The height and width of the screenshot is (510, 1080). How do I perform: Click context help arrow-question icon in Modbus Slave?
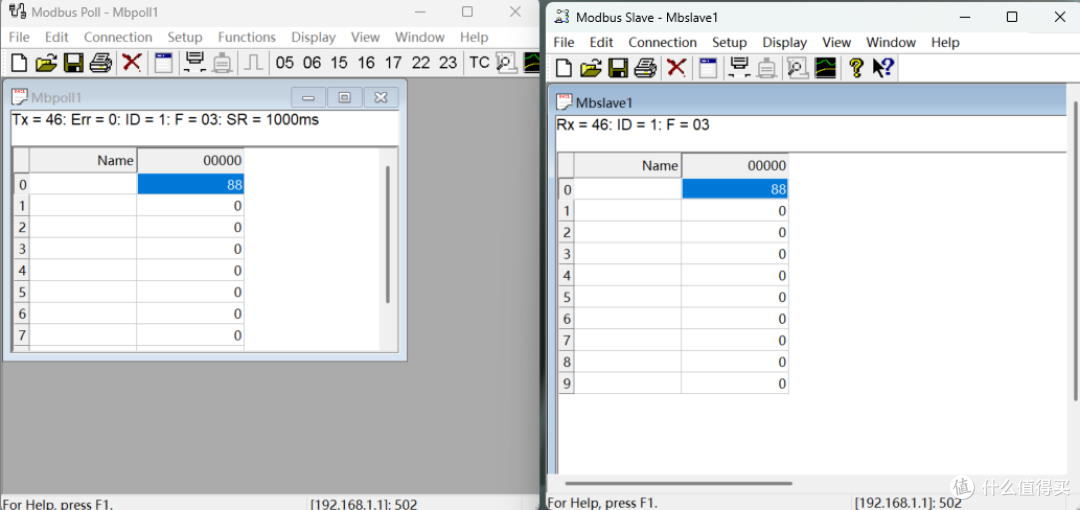tap(883, 68)
